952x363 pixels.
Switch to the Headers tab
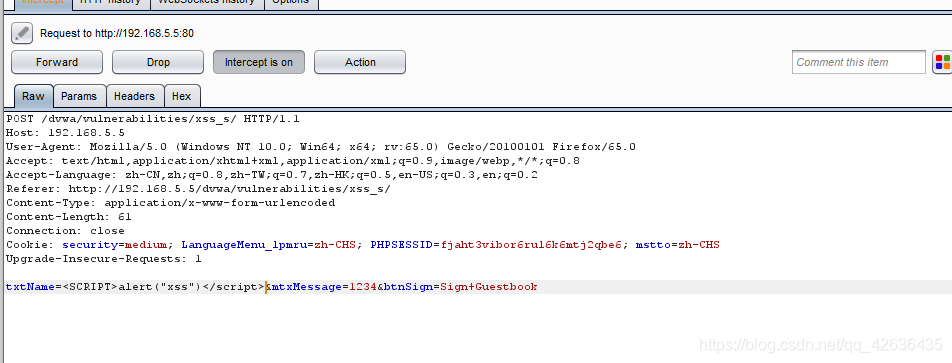click(x=134, y=96)
